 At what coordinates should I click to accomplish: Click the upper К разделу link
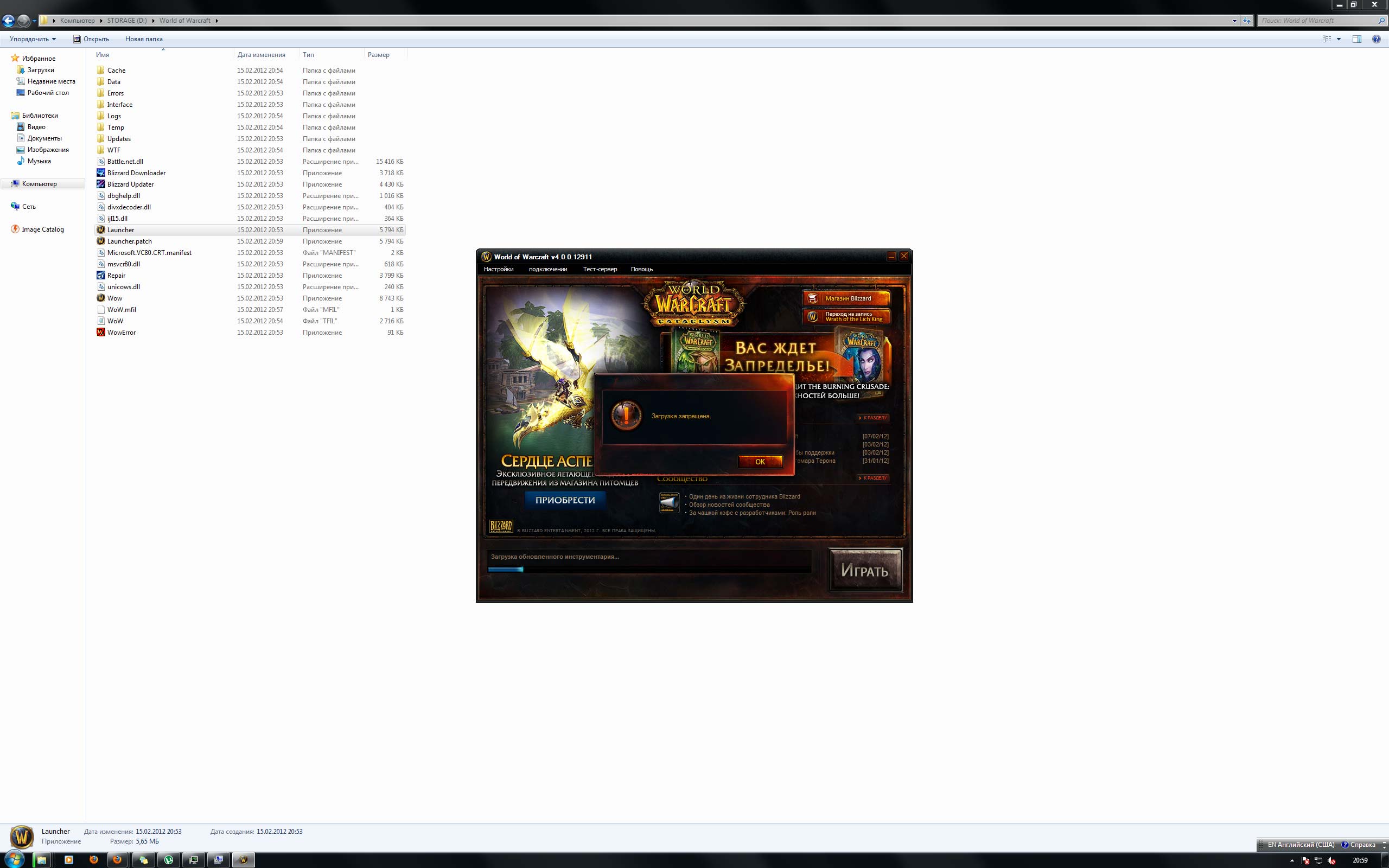point(873,418)
